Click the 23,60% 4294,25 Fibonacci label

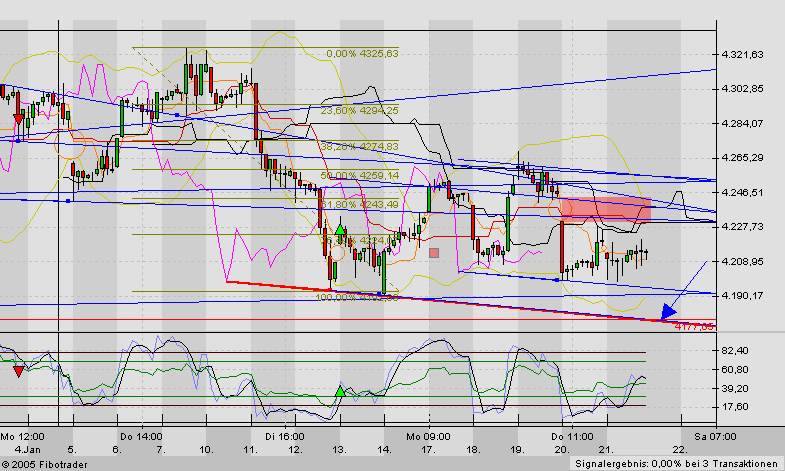tap(359, 111)
